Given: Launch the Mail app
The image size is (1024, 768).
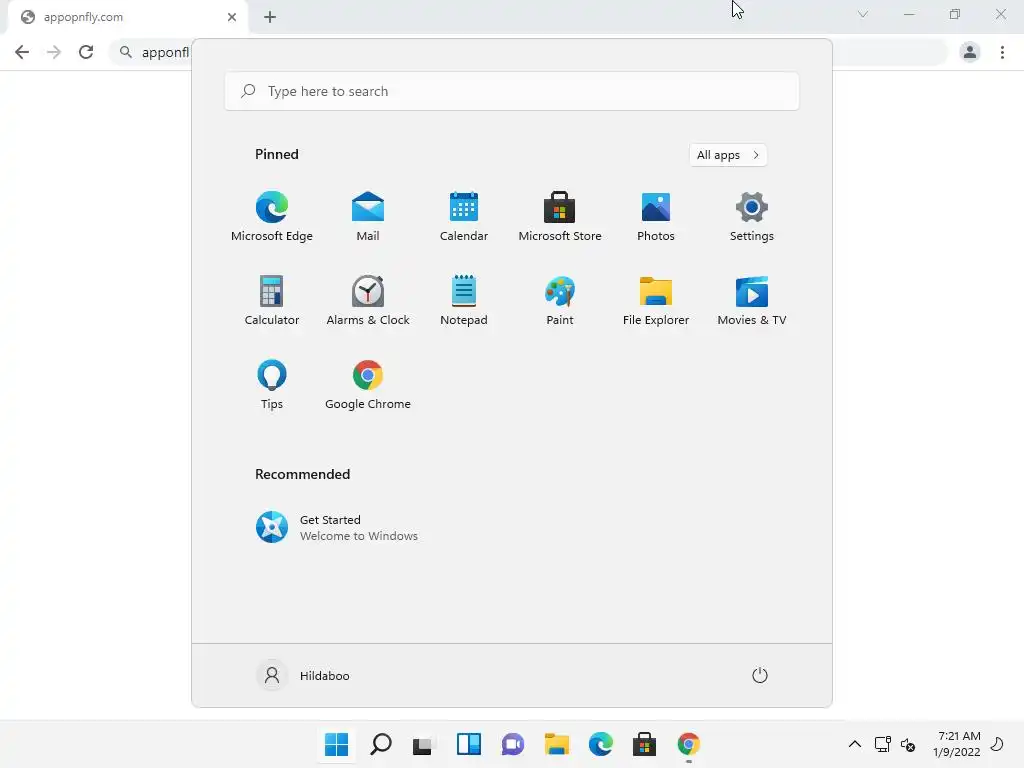Looking at the screenshot, I should click(368, 217).
